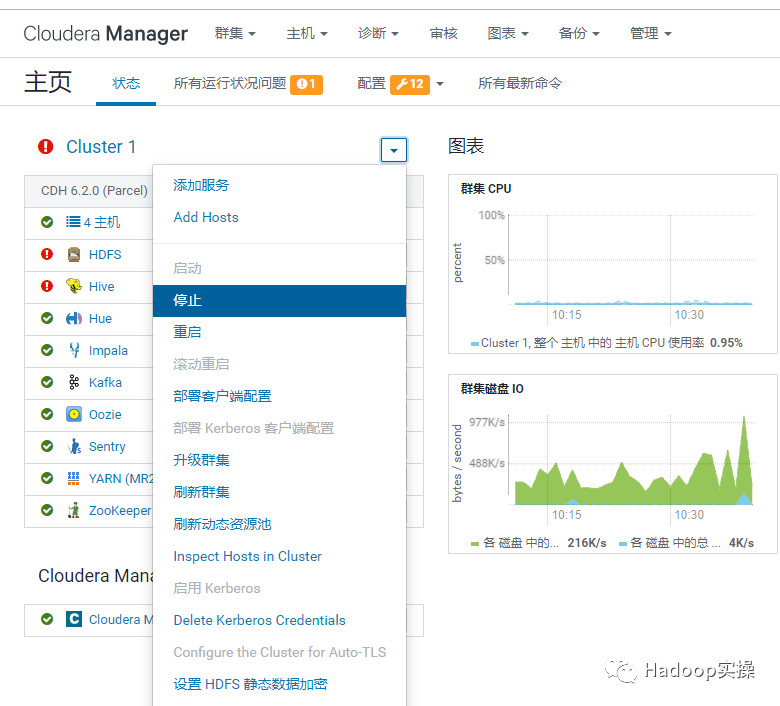This screenshot has height=706, width=780.
Task: Open the HDFS service link
Action: pos(105,255)
